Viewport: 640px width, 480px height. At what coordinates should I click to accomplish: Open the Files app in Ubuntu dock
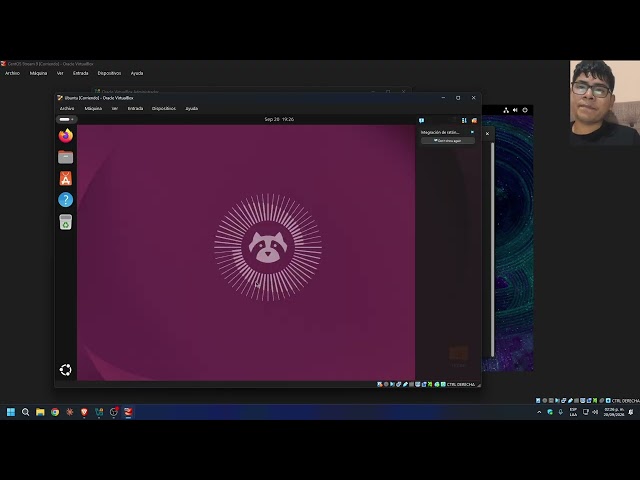pyautogui.click(x=66, y=157)
